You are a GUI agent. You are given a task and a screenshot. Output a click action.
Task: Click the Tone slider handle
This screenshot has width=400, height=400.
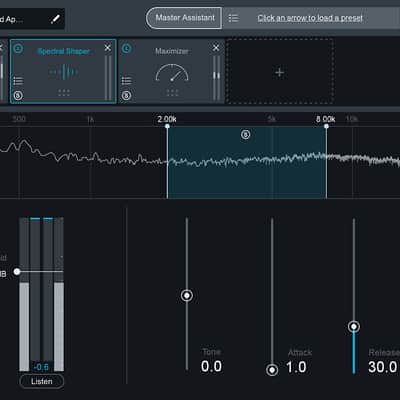187,295
